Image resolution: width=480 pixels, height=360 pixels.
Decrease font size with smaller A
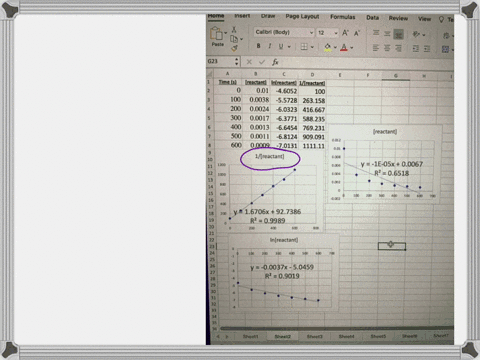click(x=357, y=33)
